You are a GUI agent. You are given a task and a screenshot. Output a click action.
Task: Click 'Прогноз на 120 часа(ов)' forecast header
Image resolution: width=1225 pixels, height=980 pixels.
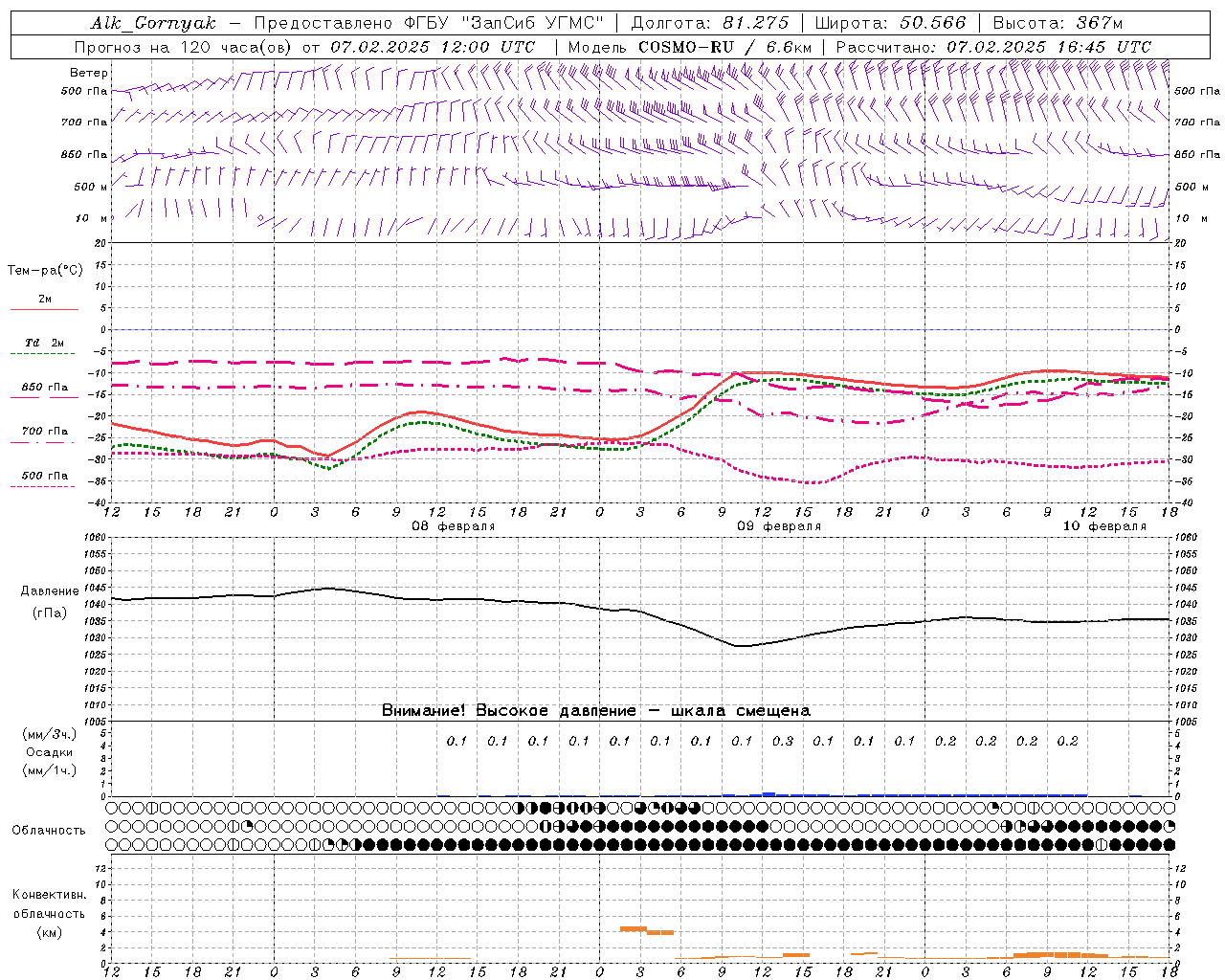[x=185, y=47]
